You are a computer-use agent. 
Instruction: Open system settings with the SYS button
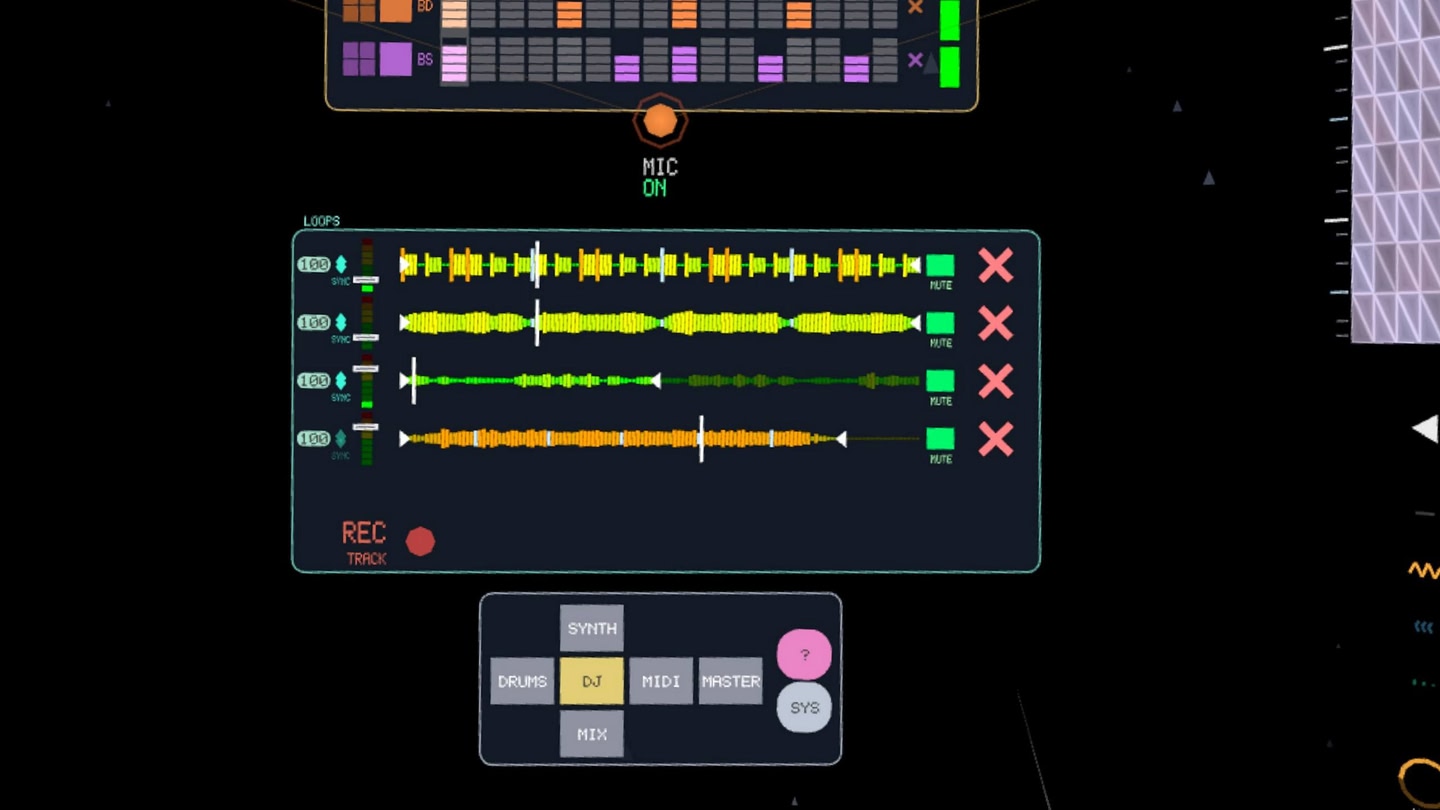[804, 707]
